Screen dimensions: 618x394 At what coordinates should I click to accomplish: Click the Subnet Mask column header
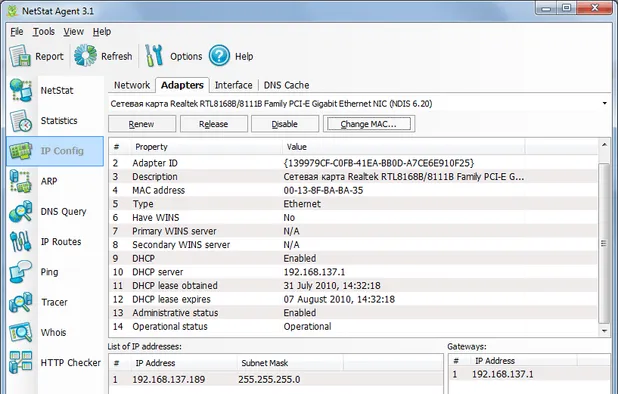[x=290, y=363]
